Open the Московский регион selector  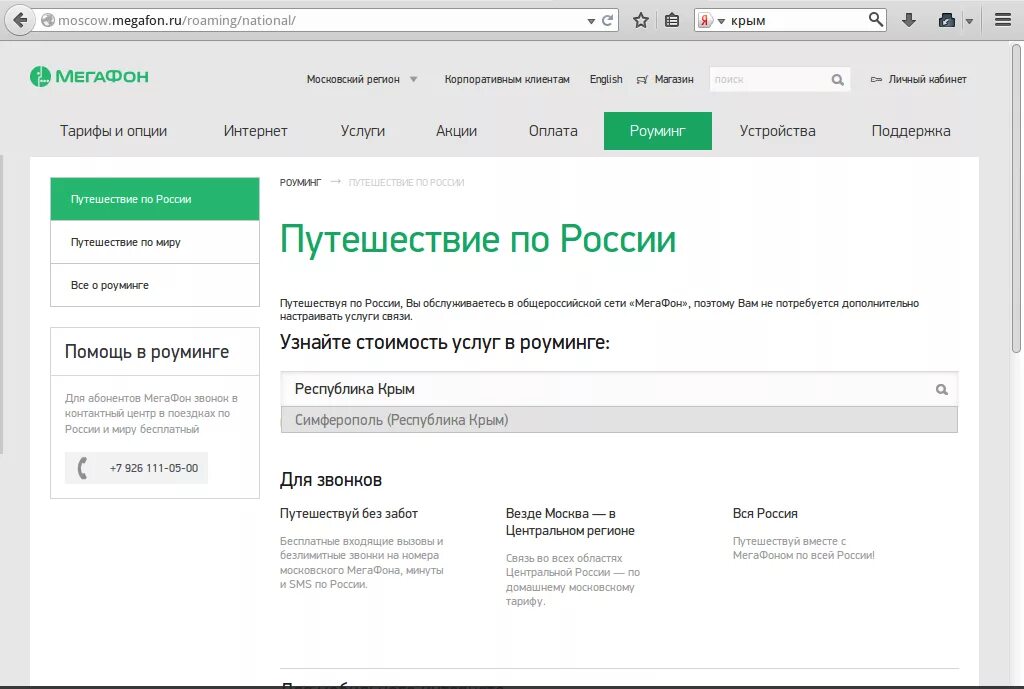tap(362, 79)
